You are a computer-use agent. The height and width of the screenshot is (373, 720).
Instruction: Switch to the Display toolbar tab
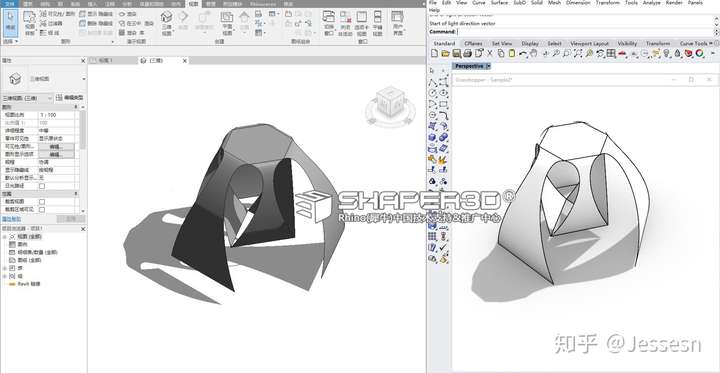530,43
